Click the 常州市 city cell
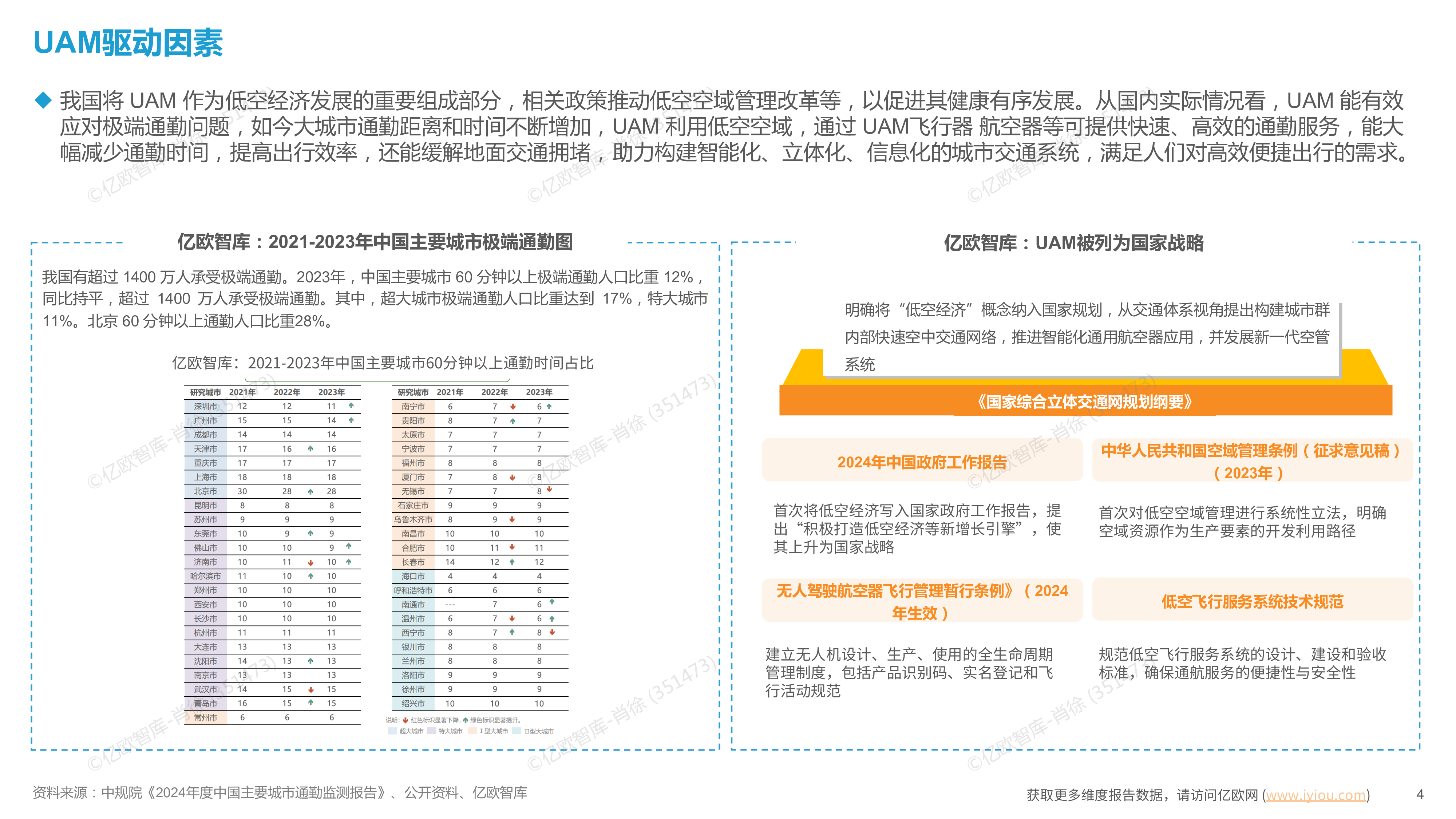This screenshot has height=819, width=1456. tap(205, 717)
